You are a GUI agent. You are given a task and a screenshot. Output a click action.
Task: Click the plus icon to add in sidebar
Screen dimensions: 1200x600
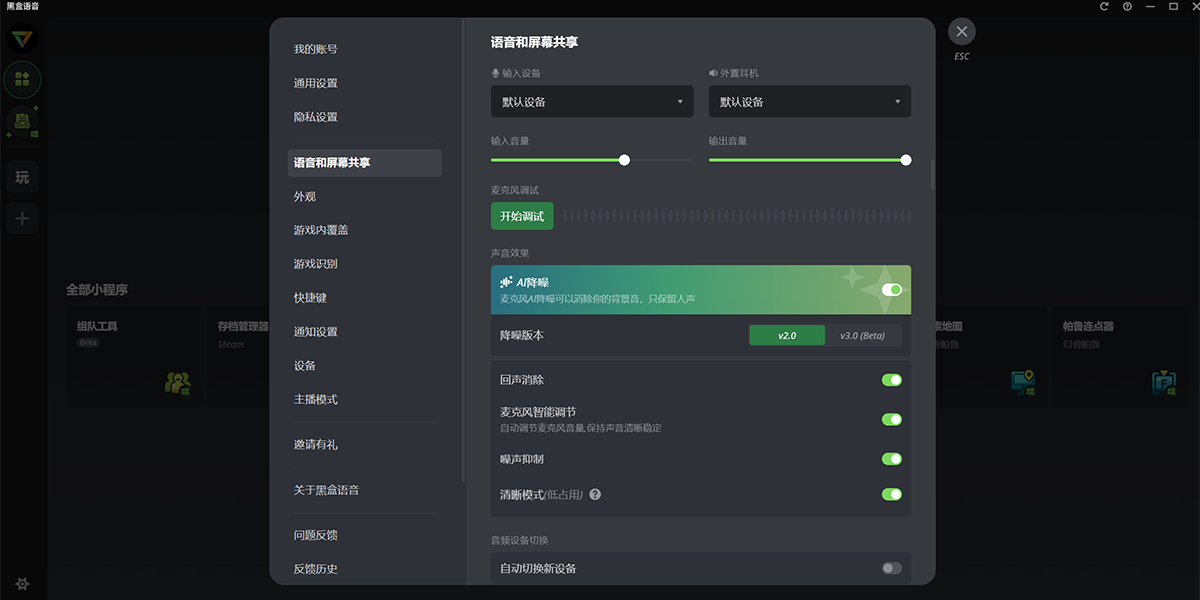coord(22,218)
